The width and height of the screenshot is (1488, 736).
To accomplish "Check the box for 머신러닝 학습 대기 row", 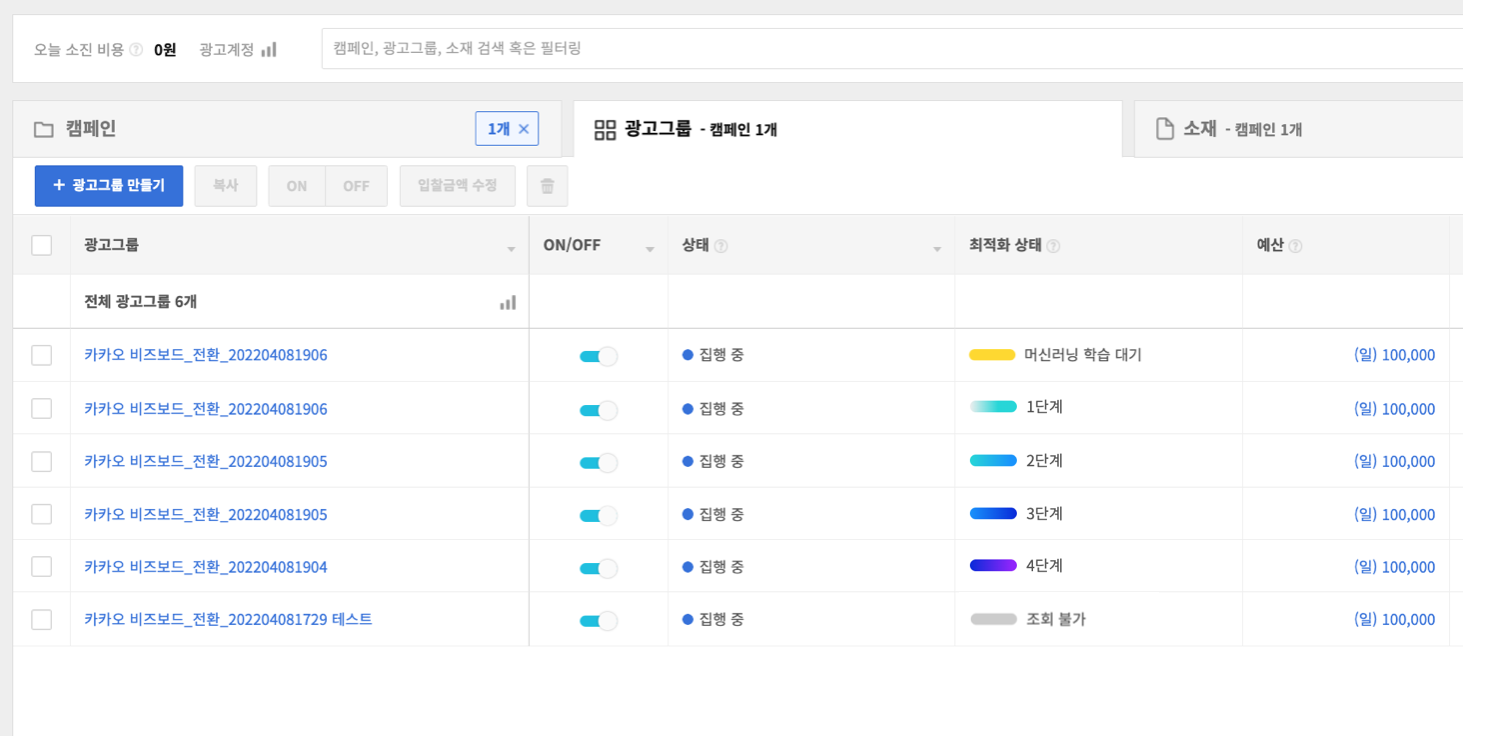I will 41,355.
